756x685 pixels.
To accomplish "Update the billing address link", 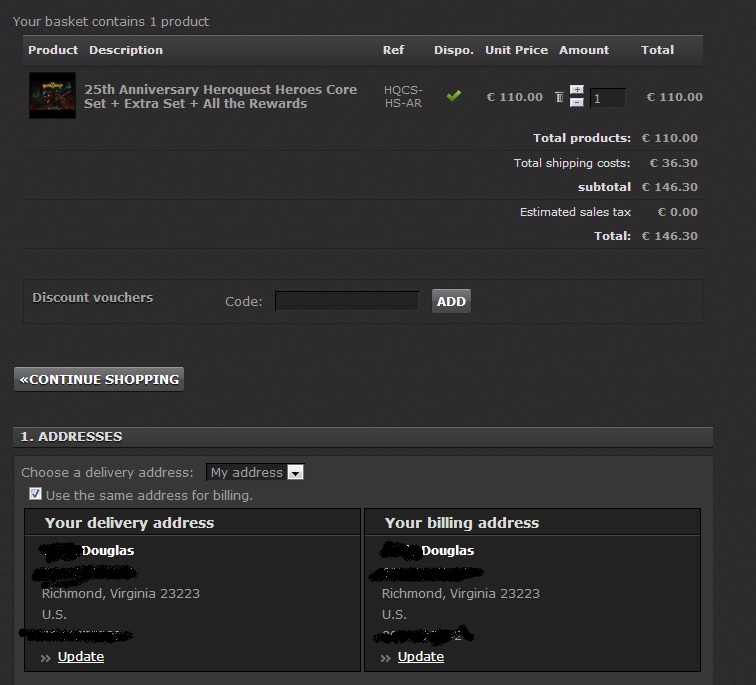I will pyautogui.click(x=421, y=657).
